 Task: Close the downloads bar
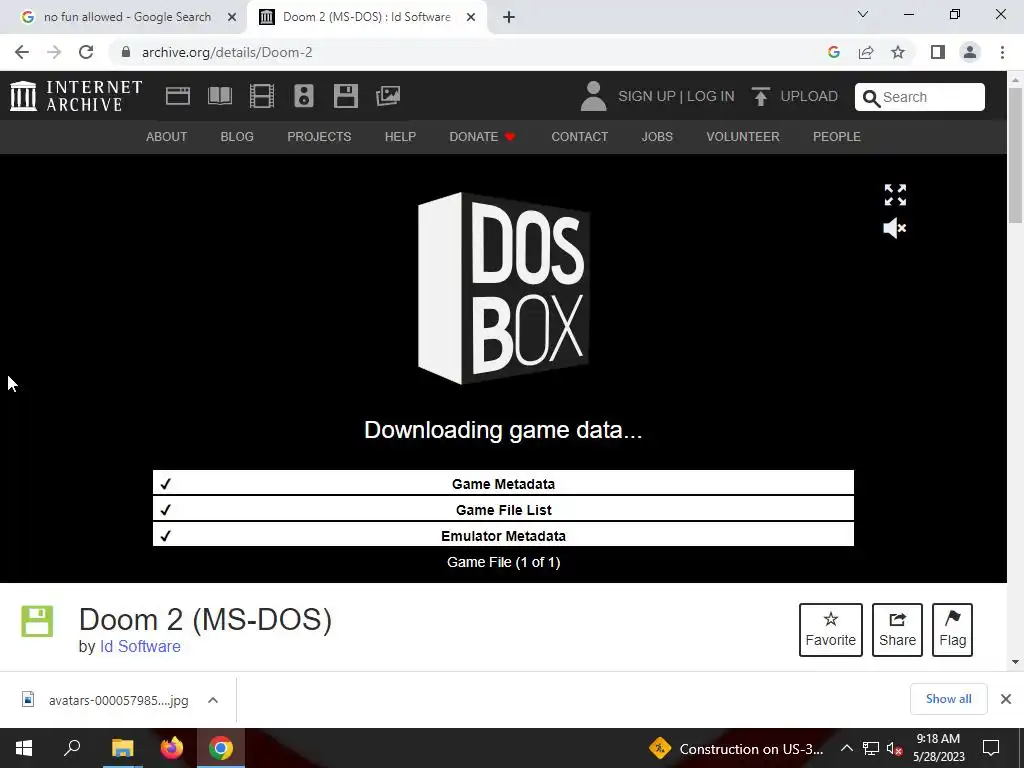click(x=1006, y=699)
